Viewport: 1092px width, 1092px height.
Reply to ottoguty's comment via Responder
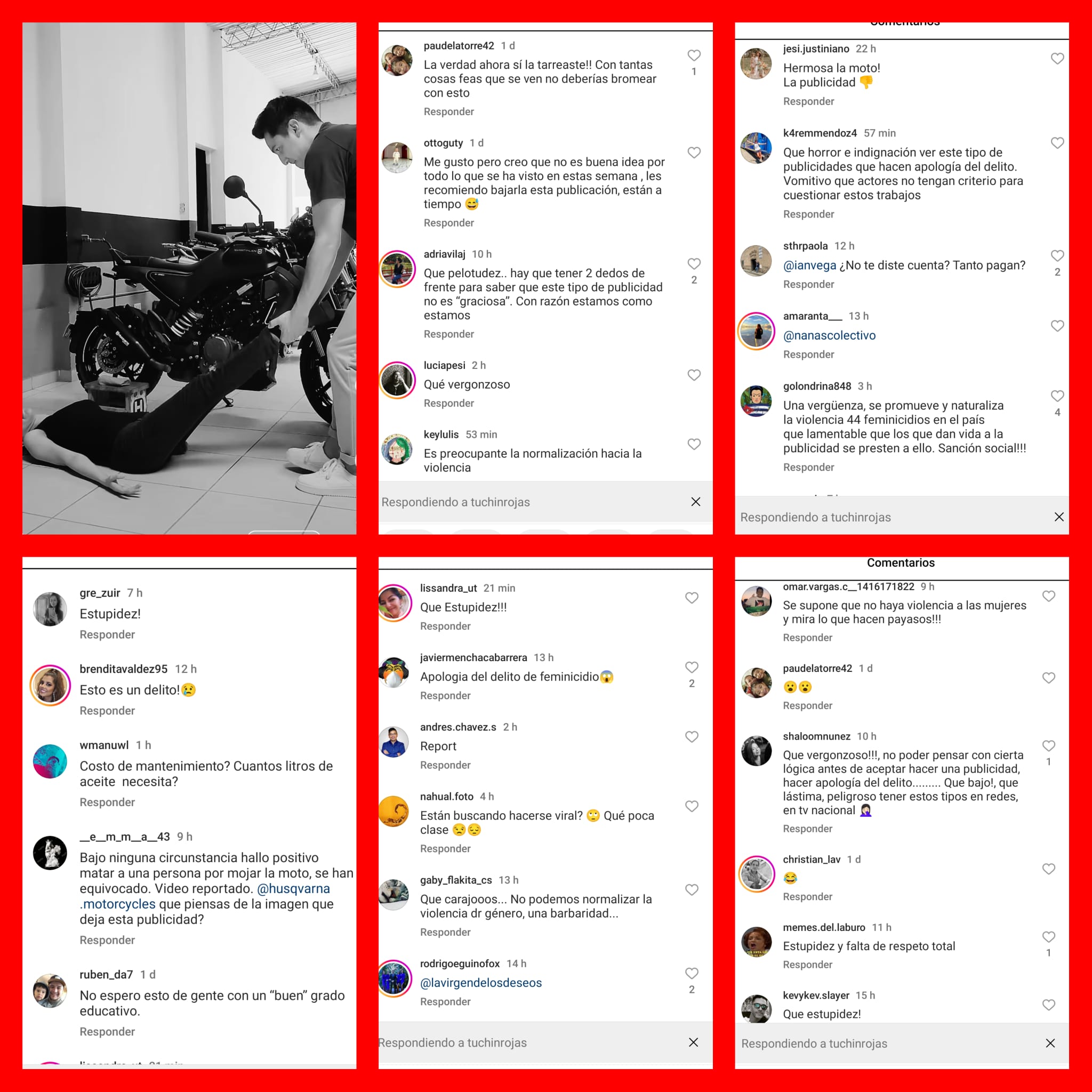[x=449, y=223]
